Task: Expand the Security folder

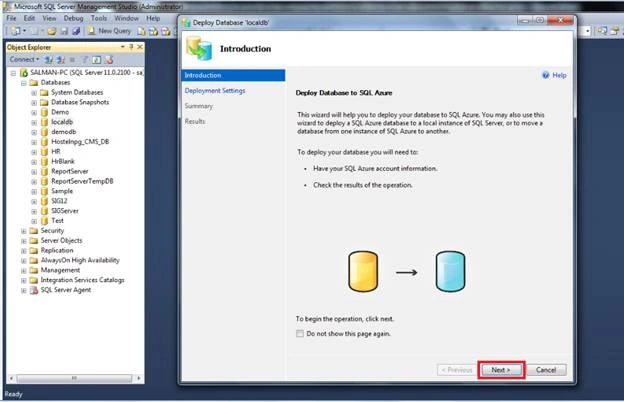Action: point(23,231)
